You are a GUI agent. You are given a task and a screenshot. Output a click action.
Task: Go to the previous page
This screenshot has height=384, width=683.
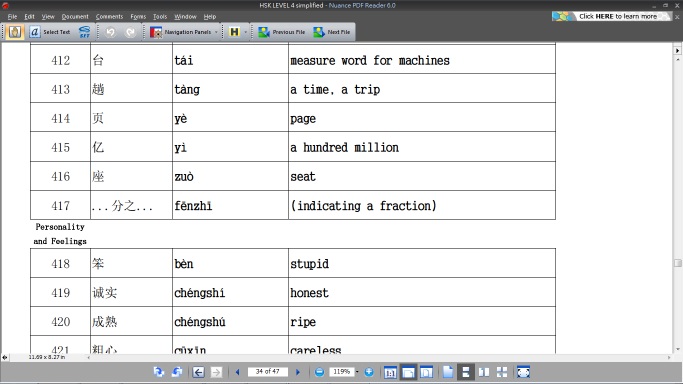pyautogui.click(x=237, y=372)
